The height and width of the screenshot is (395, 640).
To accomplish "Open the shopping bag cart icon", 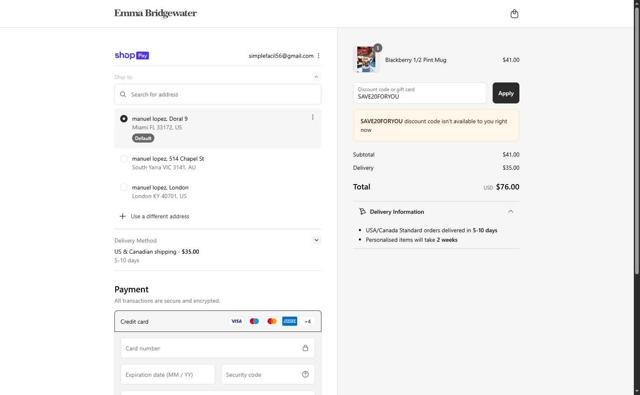I will click(x=514, y=14).
